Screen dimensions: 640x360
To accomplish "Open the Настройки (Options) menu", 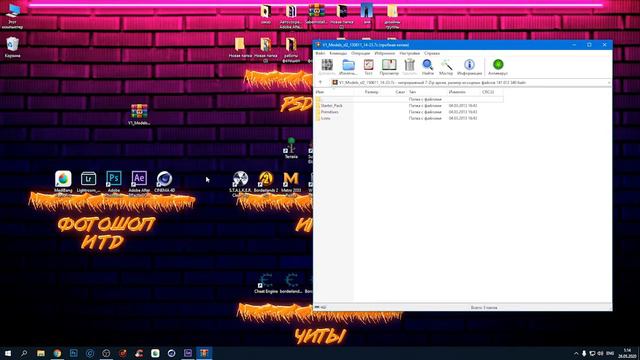I will pos(409,53).
